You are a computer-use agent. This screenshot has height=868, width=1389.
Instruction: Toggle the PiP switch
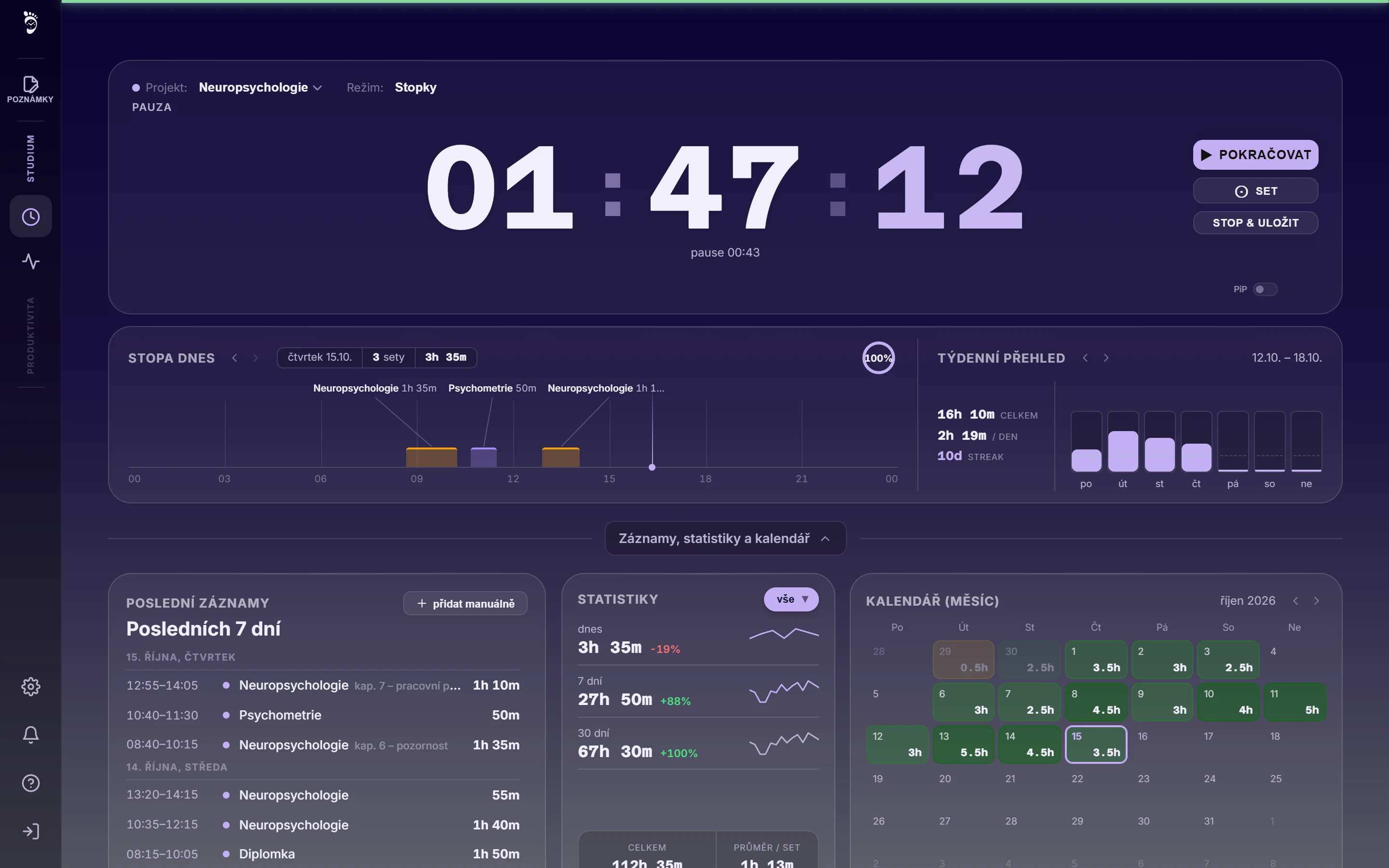1265,289
